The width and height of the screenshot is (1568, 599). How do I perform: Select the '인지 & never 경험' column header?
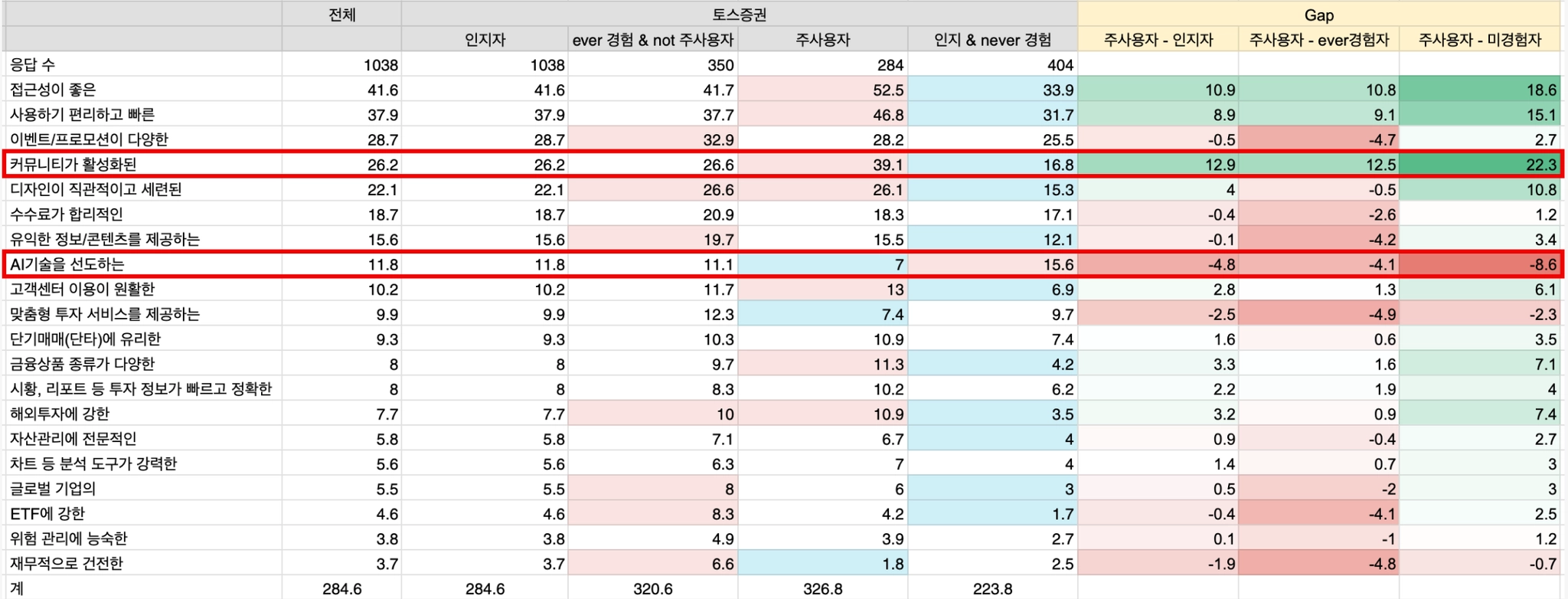[x=993, y=40]
